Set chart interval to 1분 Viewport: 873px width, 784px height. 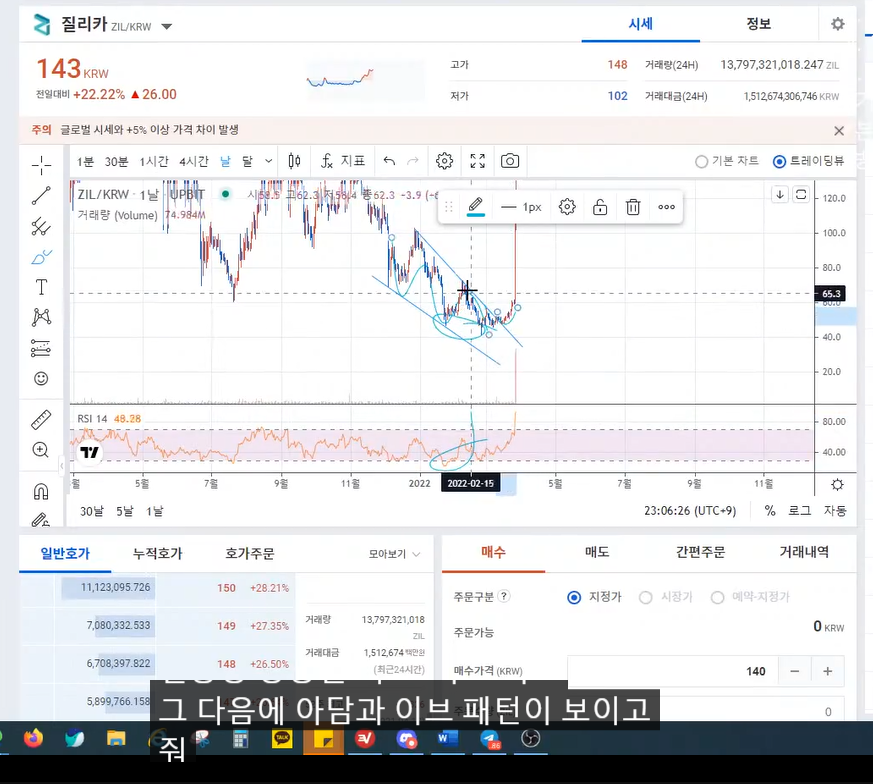tap(85, 161)
